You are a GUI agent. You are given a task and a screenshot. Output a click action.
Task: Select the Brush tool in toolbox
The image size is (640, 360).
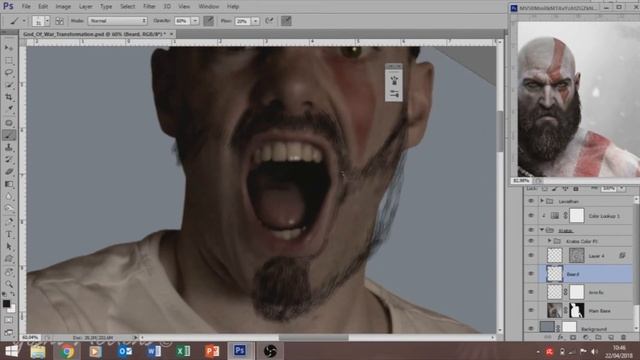pos(9,135)
